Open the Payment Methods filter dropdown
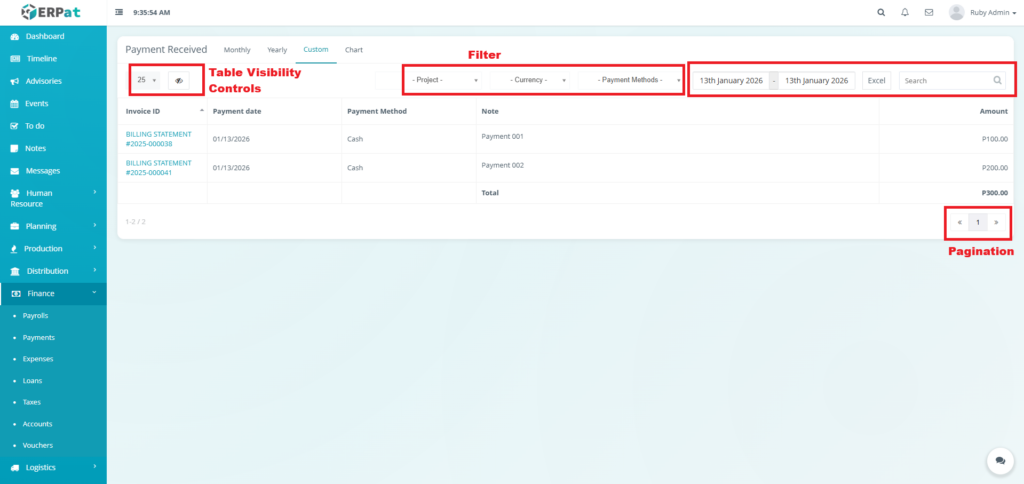The height and width of the screenshot is (484, 1024). click(633, 80)
